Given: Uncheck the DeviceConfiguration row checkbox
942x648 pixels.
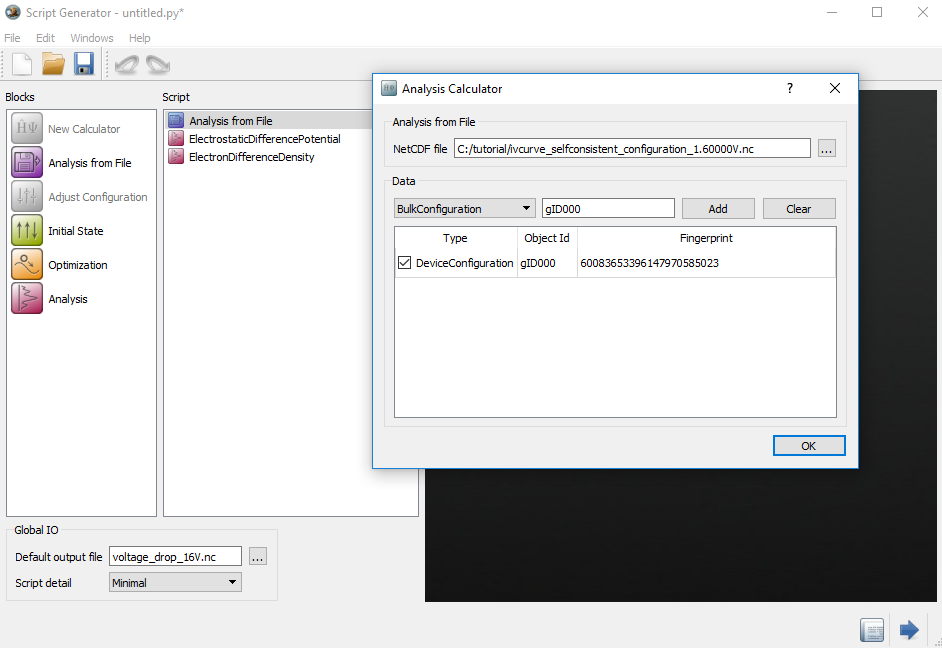Looking at the screenshot, I should click(x=404, y=262).
